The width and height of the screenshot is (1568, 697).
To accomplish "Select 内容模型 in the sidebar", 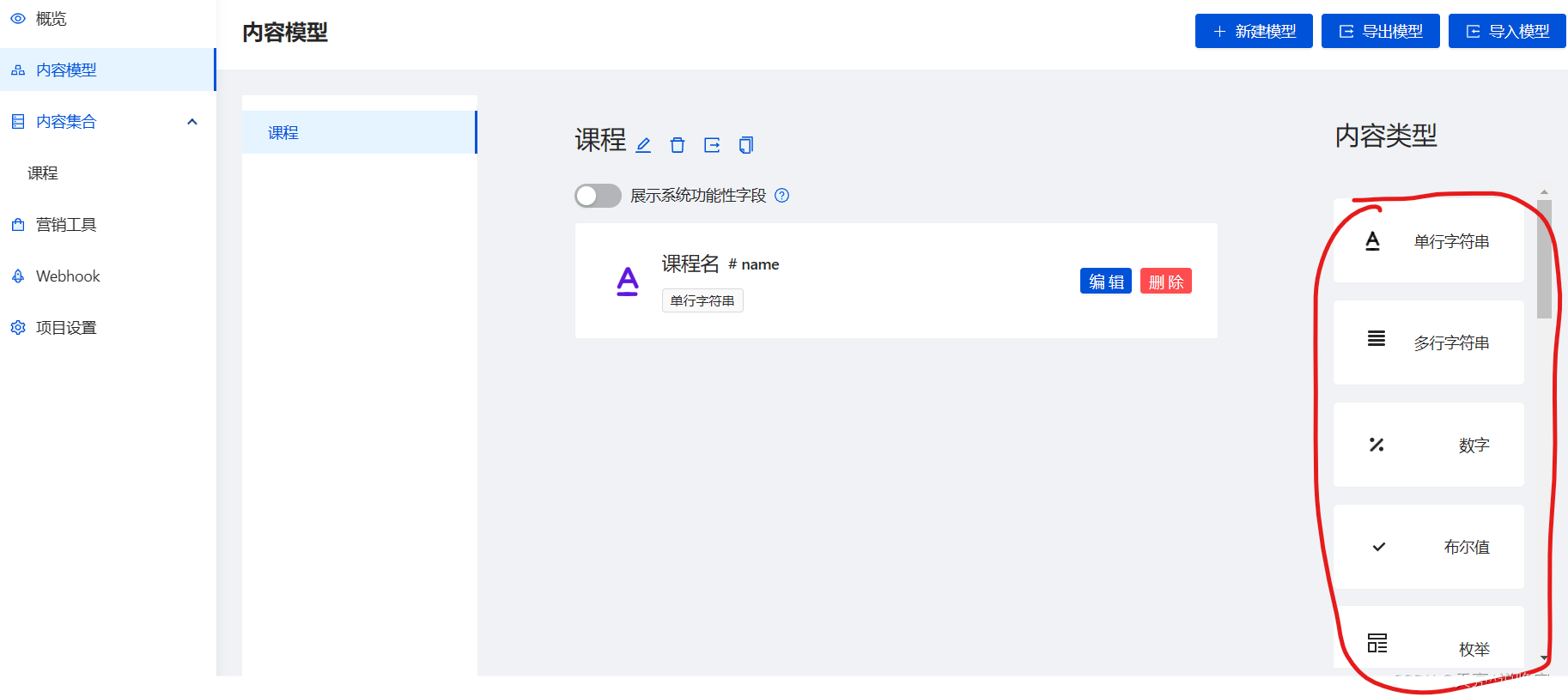I will (x=107, y=70).
